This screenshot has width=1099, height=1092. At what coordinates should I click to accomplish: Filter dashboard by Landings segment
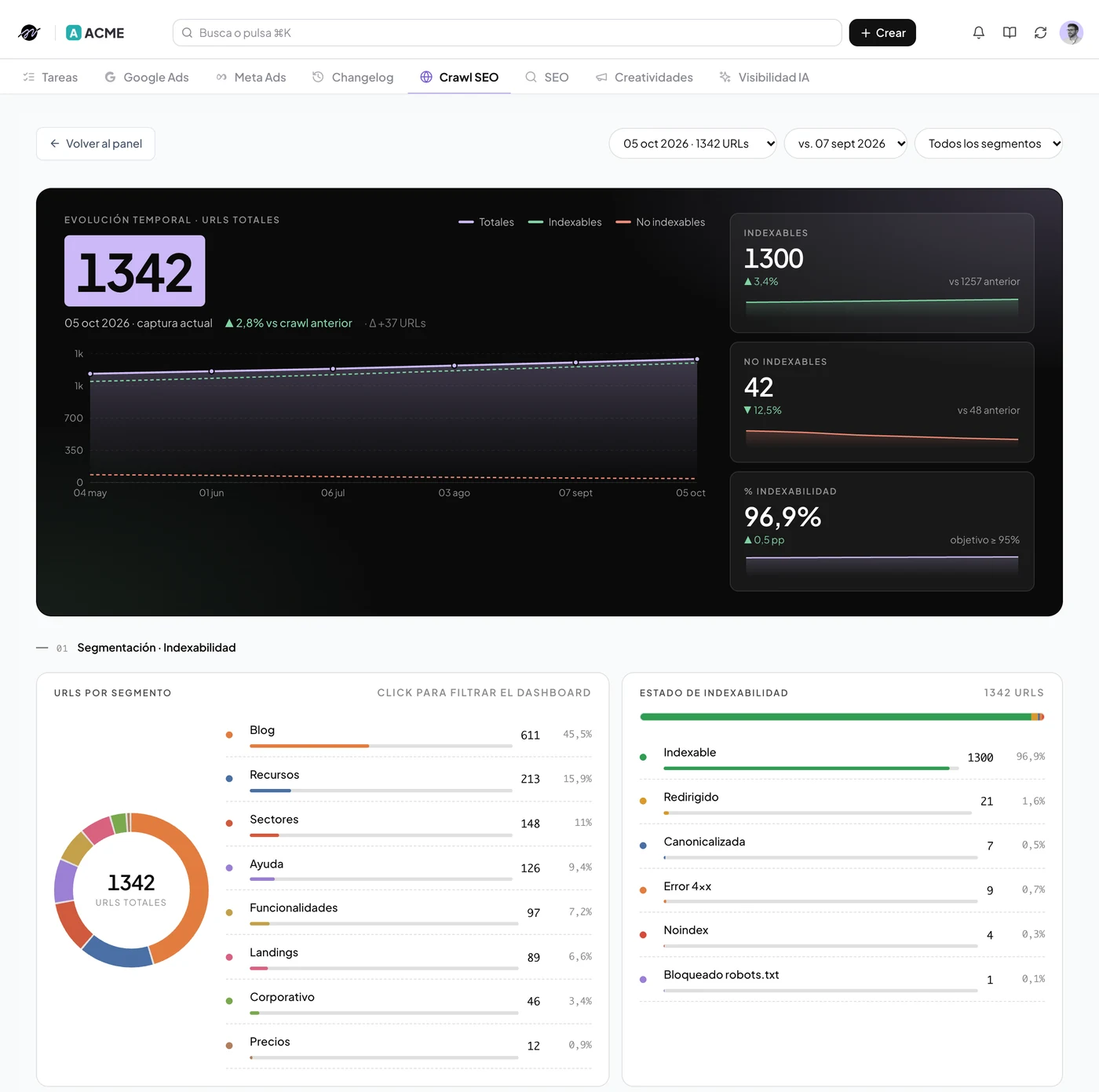[x=408, y=957]
